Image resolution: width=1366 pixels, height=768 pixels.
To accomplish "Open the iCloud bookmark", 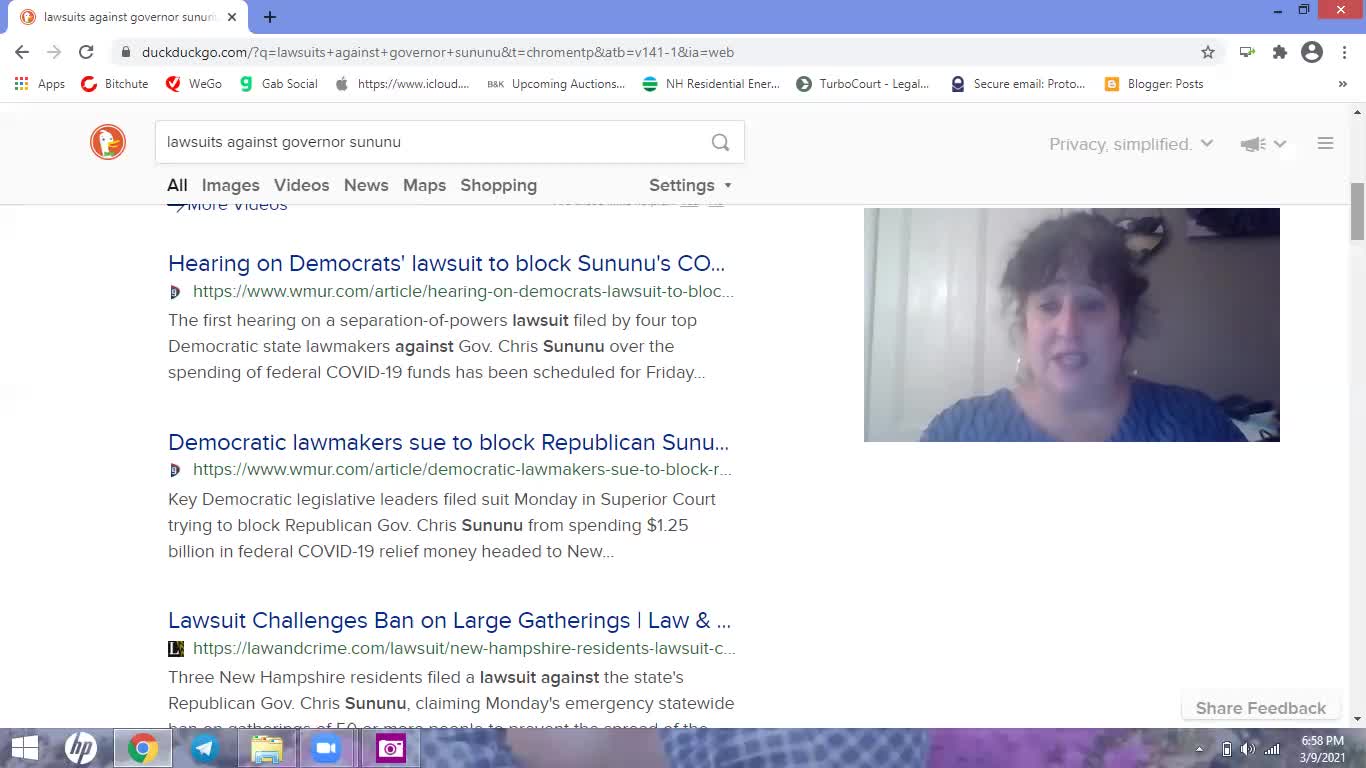I will pyautogui.click(x=402, y=84).
